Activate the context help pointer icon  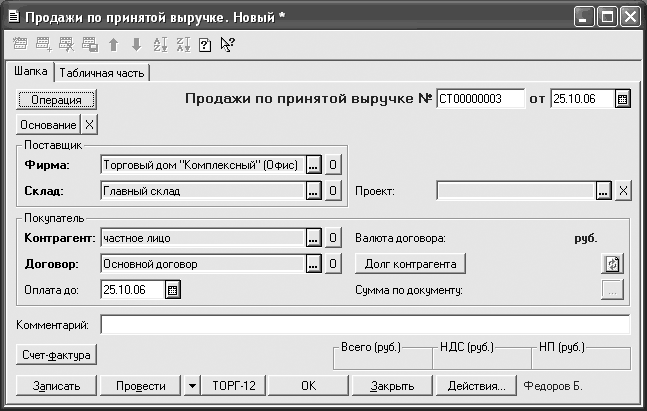pyautogui.click(x=227, y=45)
